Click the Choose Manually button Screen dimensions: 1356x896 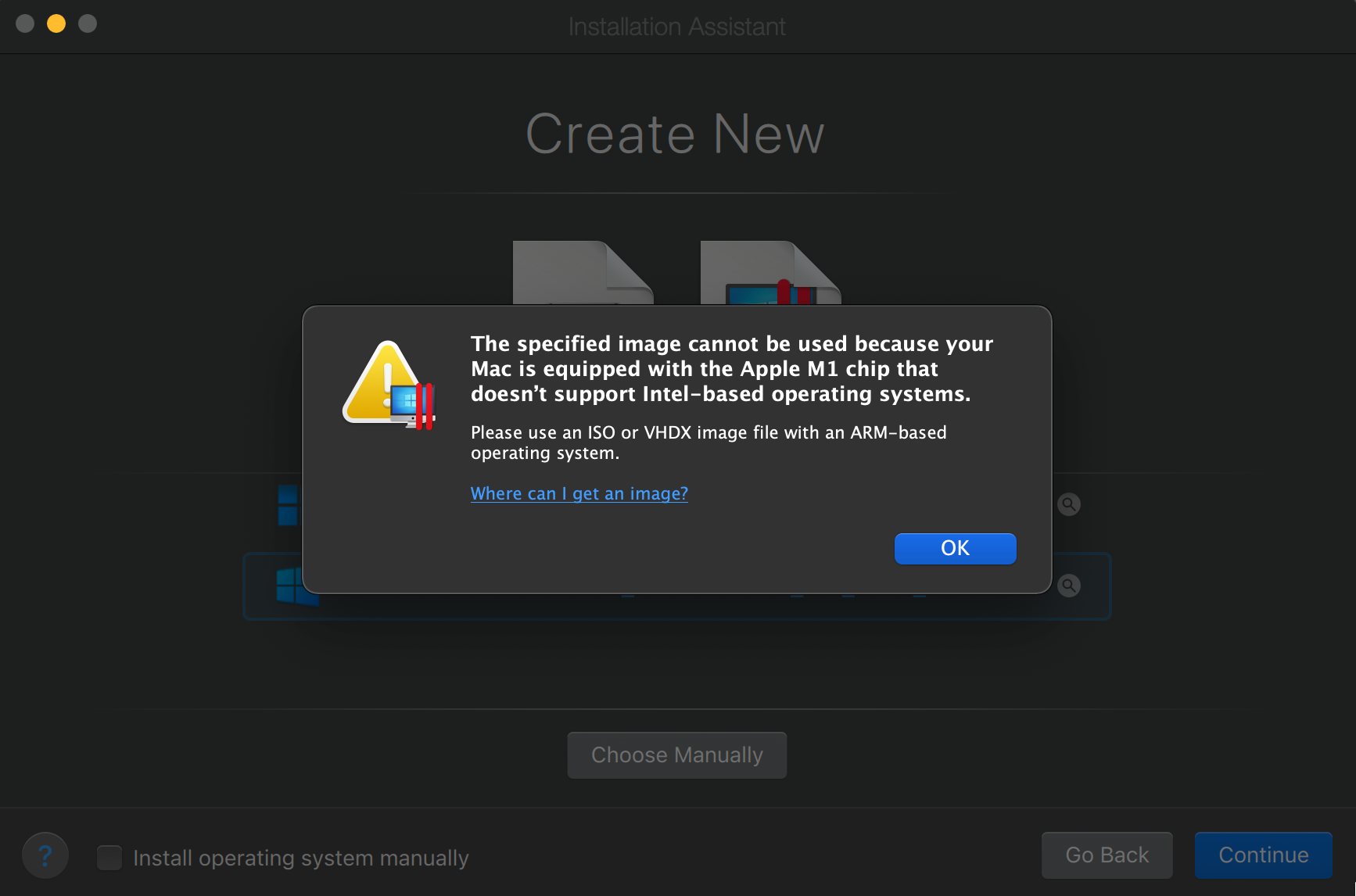click(677, 754)
